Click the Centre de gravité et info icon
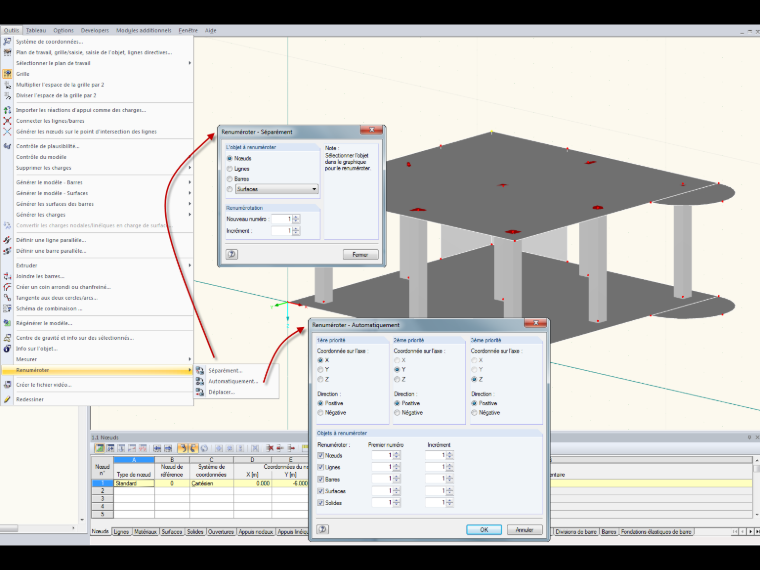Image resolution: width=760 pixels, height=570 pixels. (7, 338)
